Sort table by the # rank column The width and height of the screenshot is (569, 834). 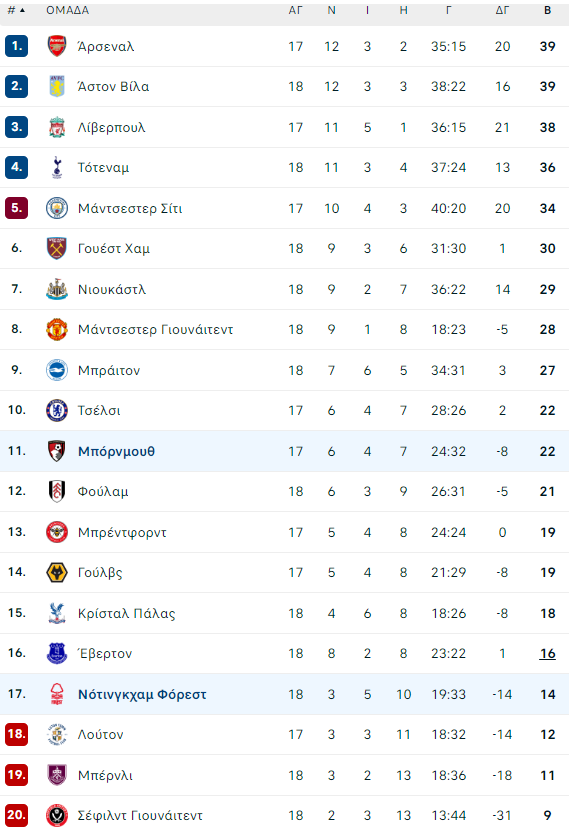coord(16,10)
